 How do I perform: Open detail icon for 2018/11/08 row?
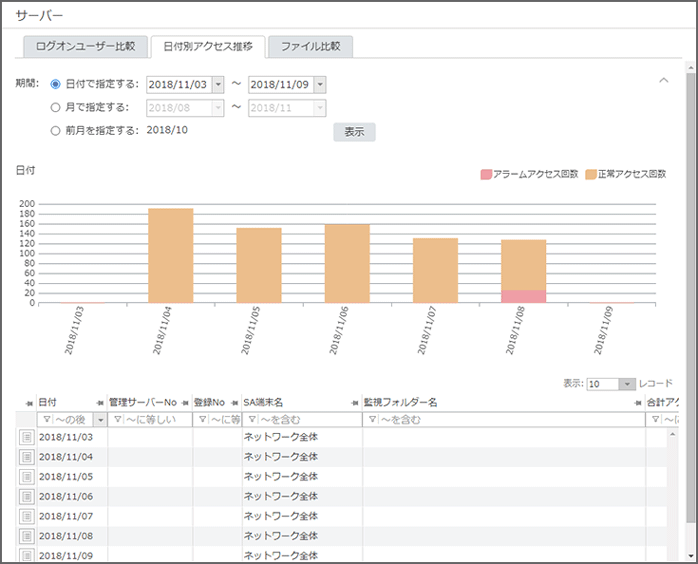[27, 535]
